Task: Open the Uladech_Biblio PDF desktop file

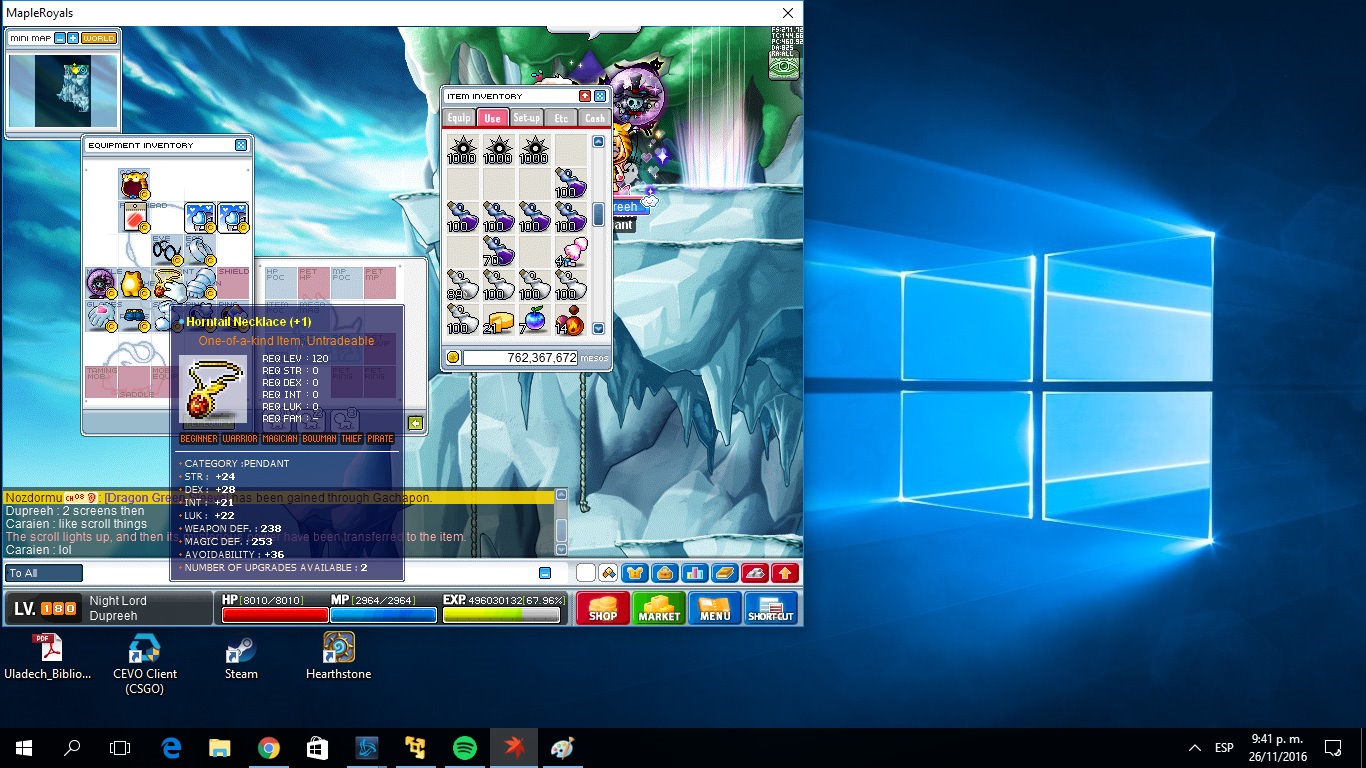Action: [47, 656]
